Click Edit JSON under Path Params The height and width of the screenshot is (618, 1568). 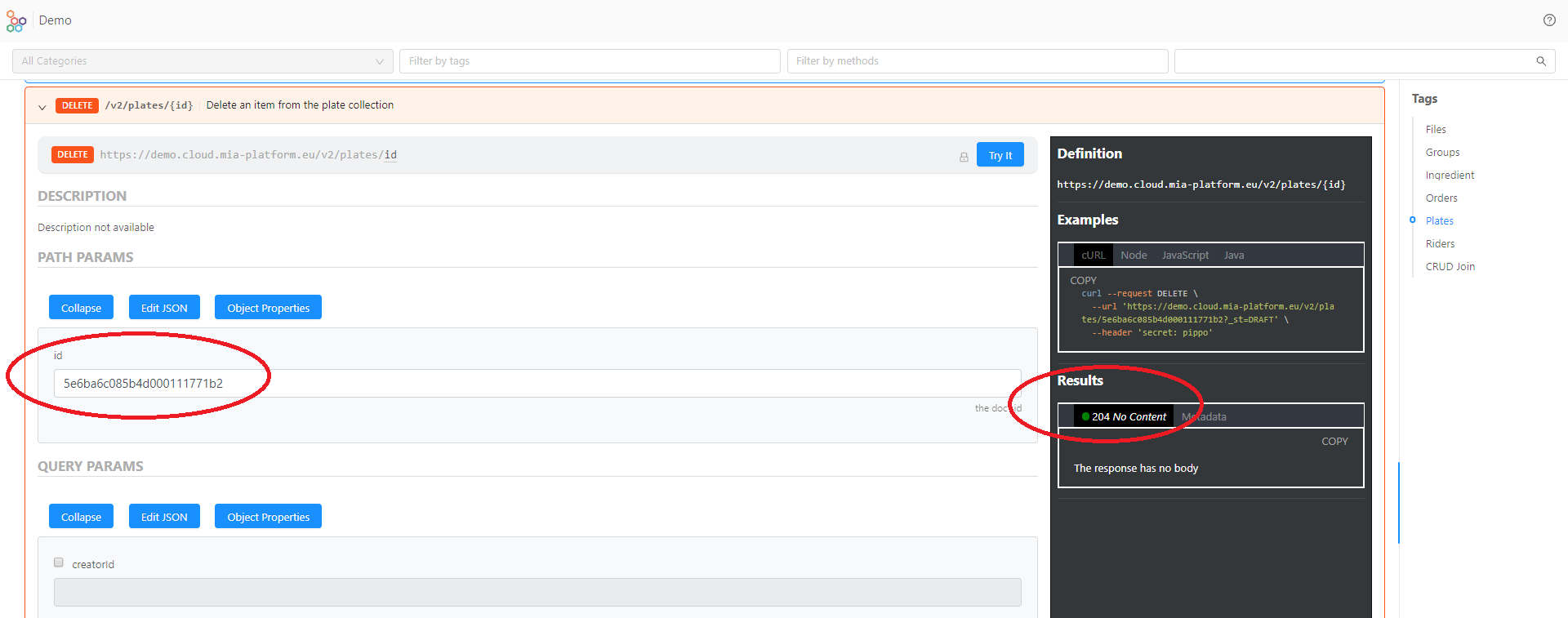164,308
